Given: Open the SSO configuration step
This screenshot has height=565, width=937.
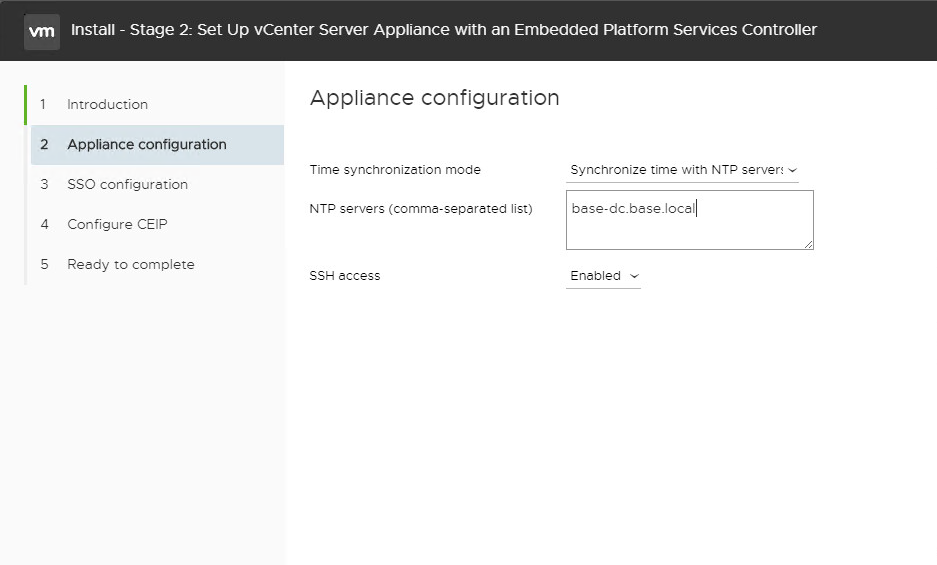Looking at the screenshot, I should point(127,184).
